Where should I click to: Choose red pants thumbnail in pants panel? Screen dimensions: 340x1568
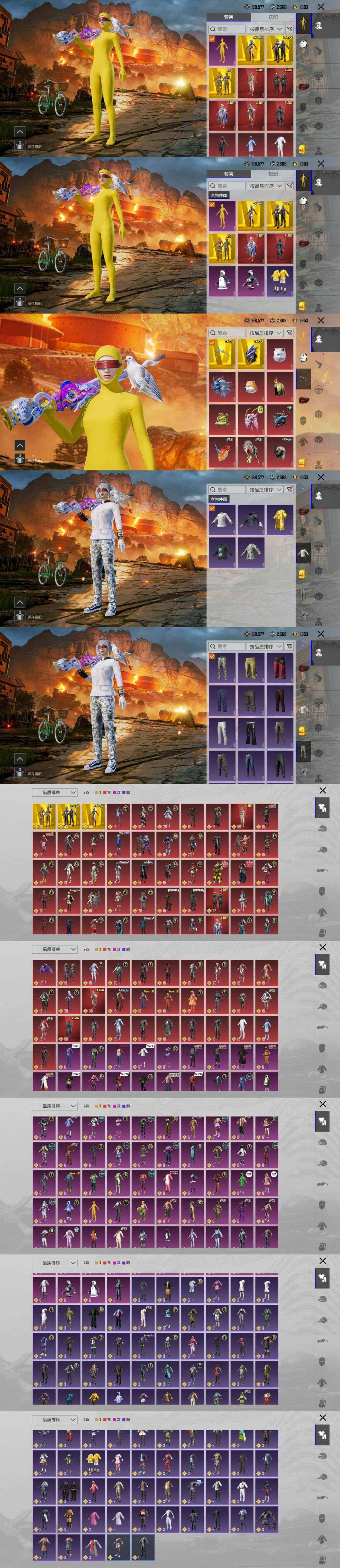[x=279, y=668]
